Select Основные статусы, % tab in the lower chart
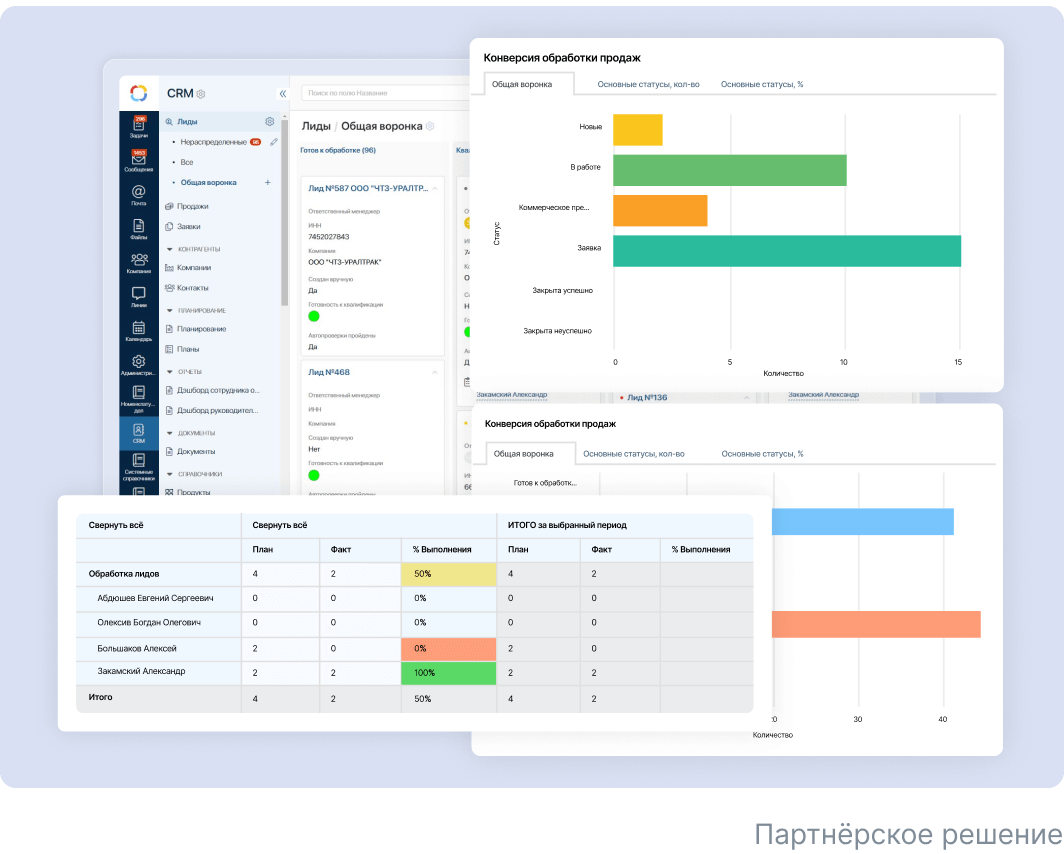This screenshot has height=854, width=1064. (x=762, y=454)
